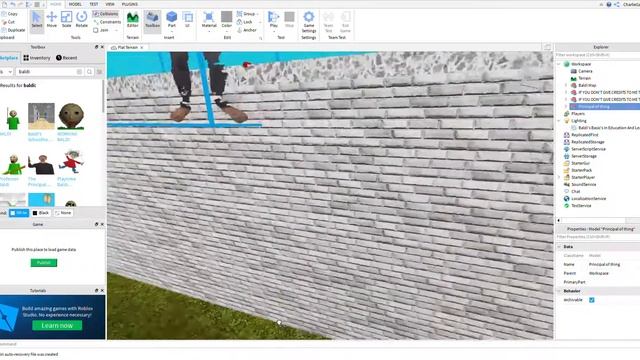
Task: Undock the Toolbox panel
Action: [96, 47]
